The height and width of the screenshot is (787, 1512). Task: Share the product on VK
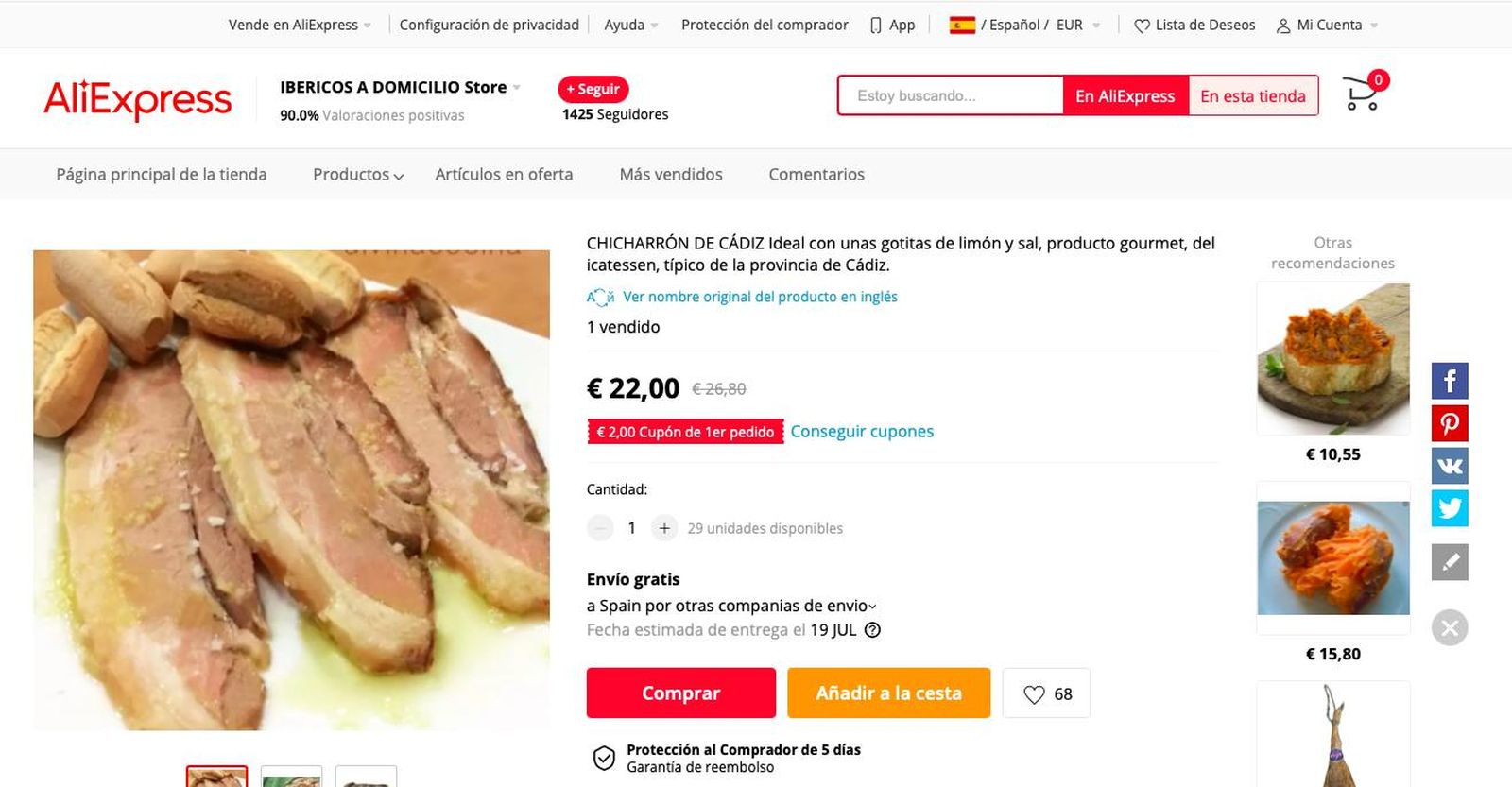1449,465
